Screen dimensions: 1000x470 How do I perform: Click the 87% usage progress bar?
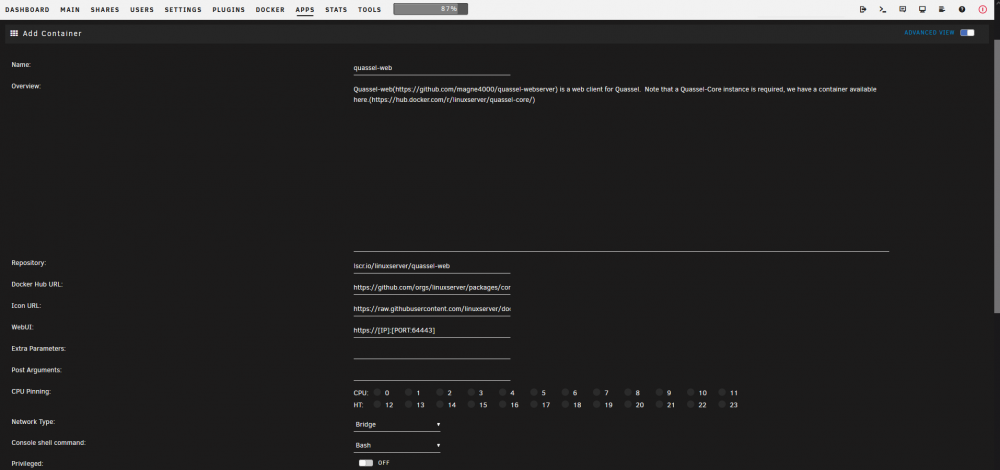pos(430,9)
